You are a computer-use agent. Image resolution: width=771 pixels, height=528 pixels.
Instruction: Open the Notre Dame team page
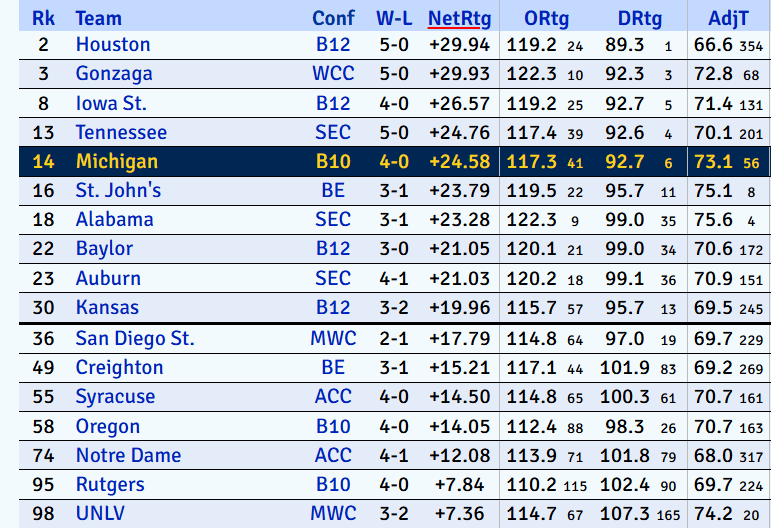pos(128,456)
